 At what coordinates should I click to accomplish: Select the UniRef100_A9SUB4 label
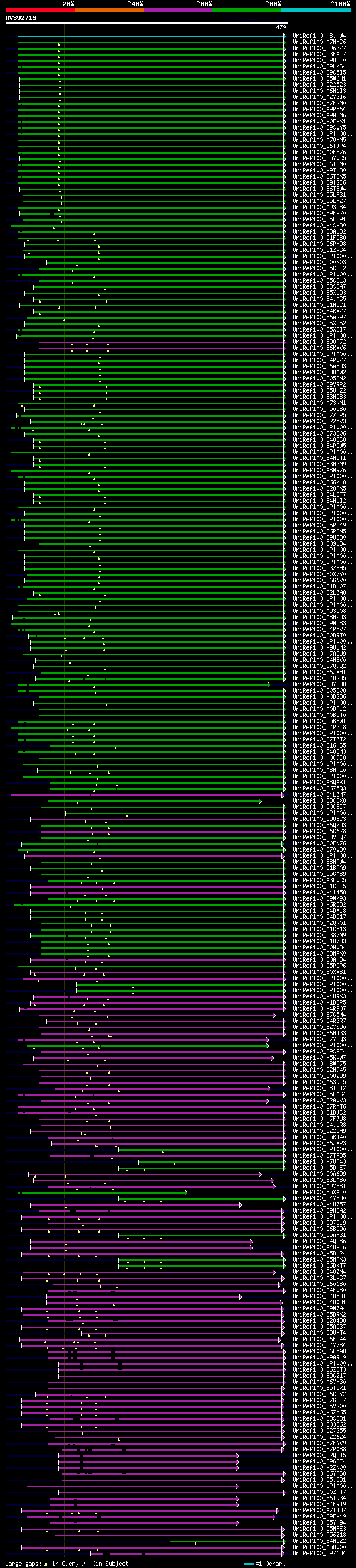point(319,207)
